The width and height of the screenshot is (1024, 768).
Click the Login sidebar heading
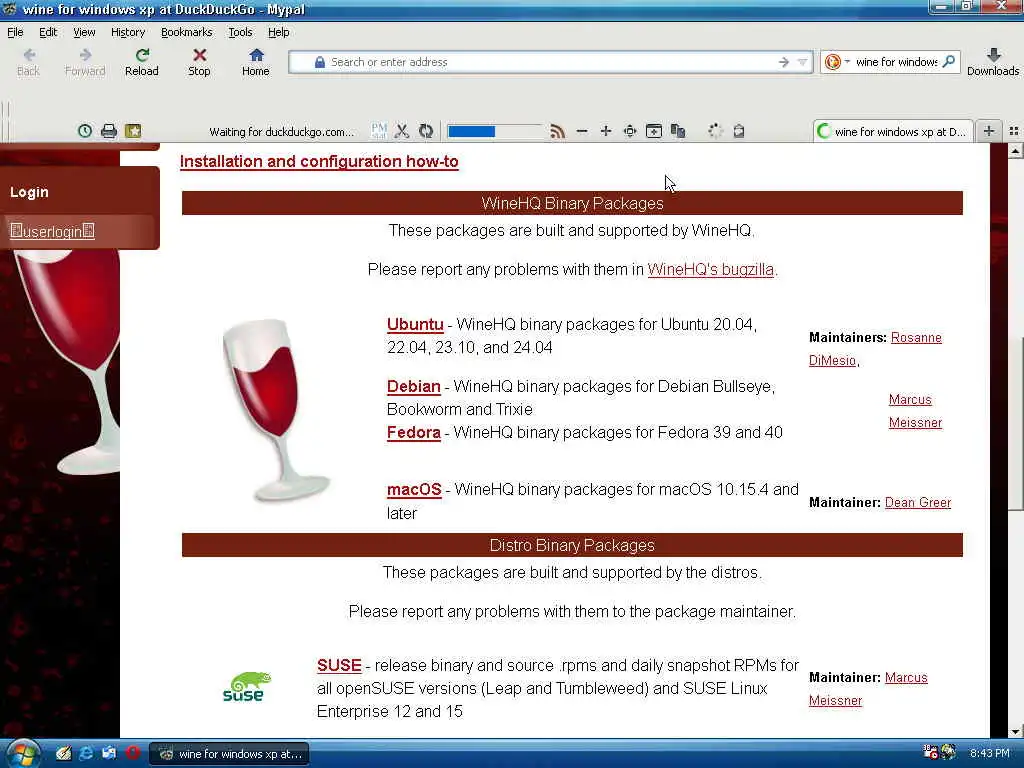29,192
